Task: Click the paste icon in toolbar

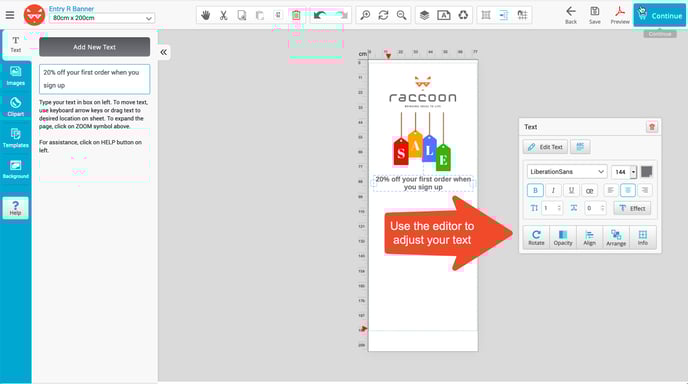Action: [x=260, y=15]
